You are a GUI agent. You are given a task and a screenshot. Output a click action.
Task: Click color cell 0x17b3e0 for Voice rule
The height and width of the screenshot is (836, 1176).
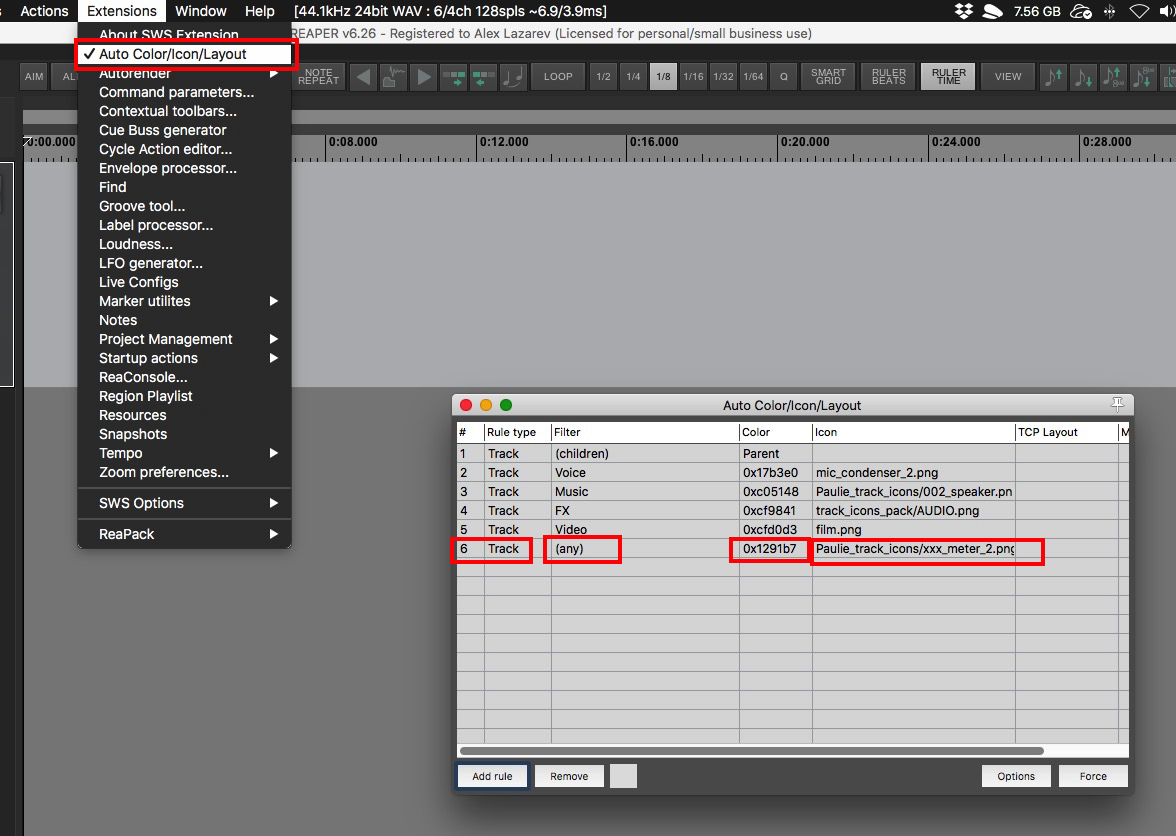[776, 472]
